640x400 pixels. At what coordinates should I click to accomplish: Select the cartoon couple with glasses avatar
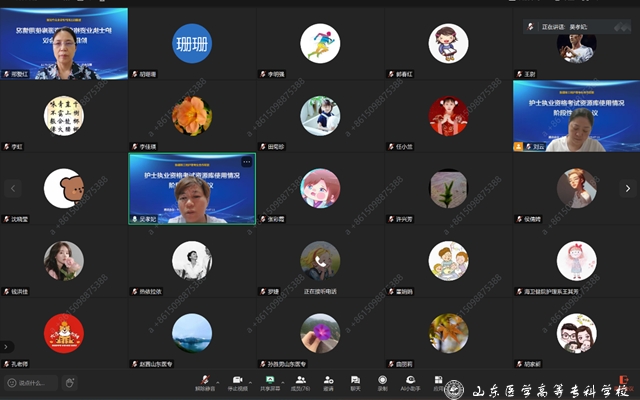click(x=576, y=333)
